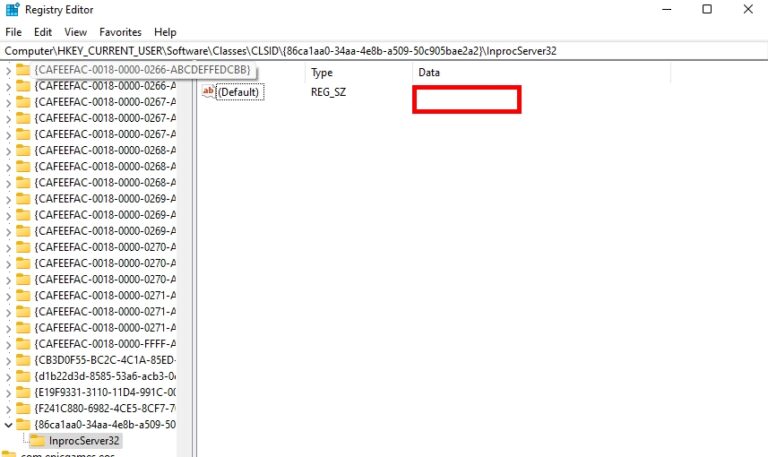The image size is (768, 457).
Task: Click the Data column header
Action: pyautogui.click(x=429, y=73)
